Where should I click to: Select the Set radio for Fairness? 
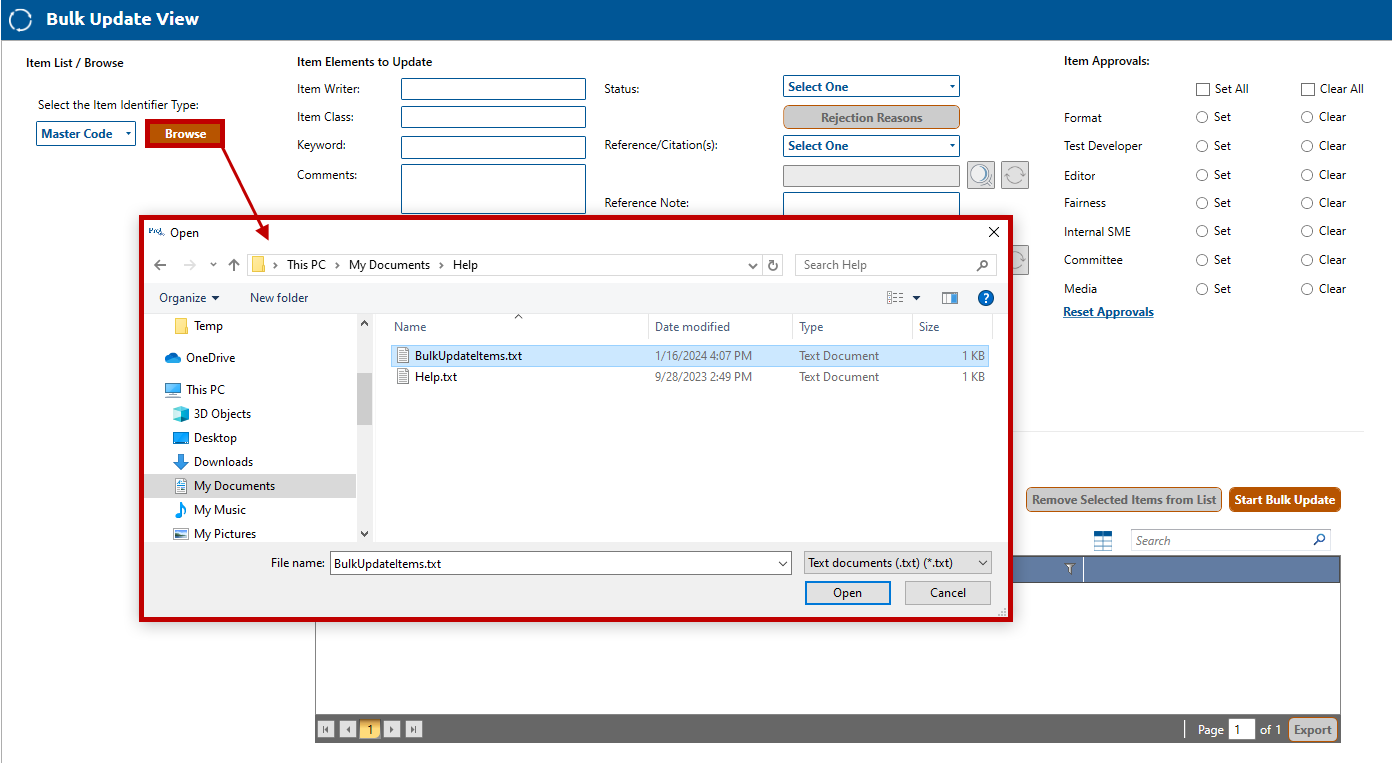(x=1202, y=203)
